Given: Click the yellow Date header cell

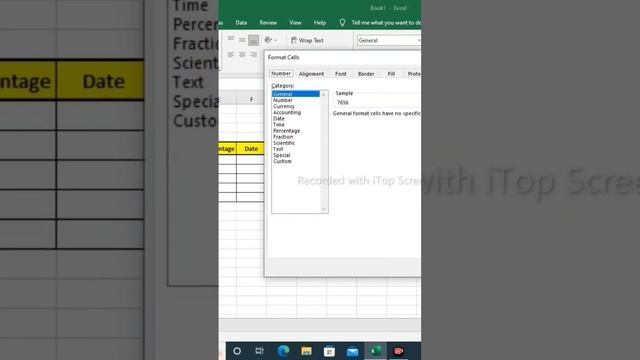Looking at the screenshot, I should 250,149.
